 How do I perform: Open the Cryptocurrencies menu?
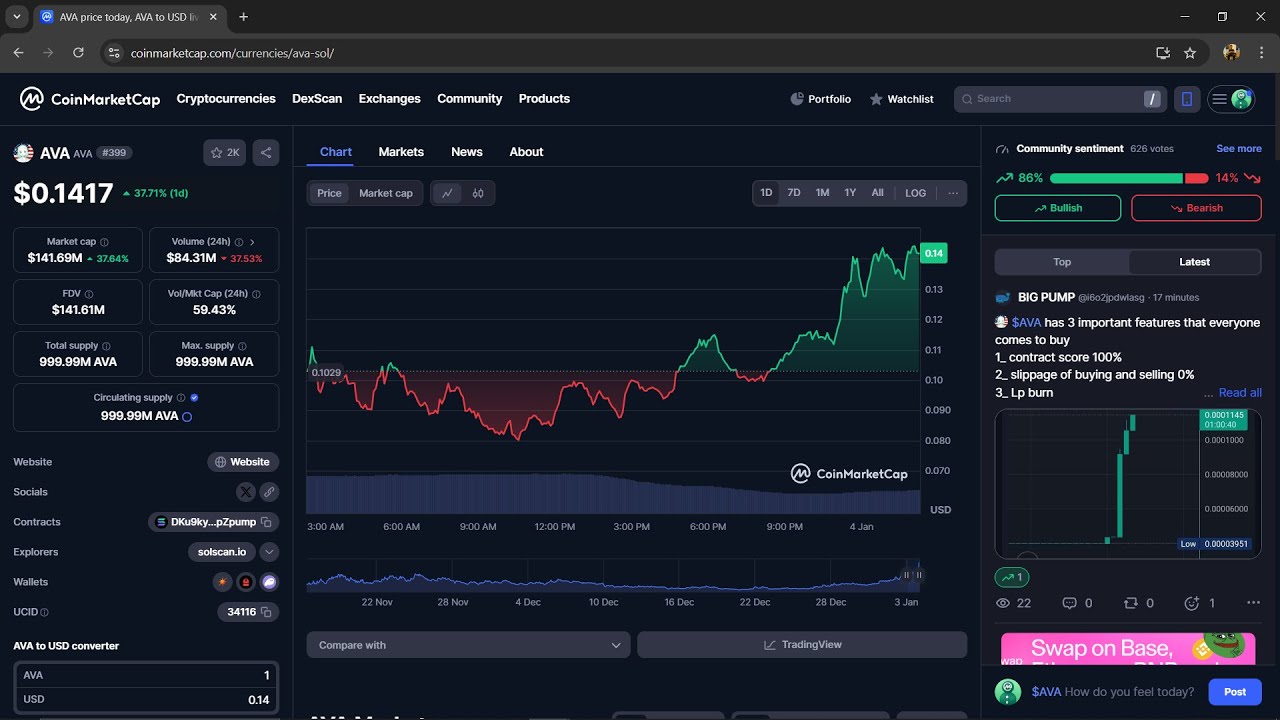pos(226,99)
